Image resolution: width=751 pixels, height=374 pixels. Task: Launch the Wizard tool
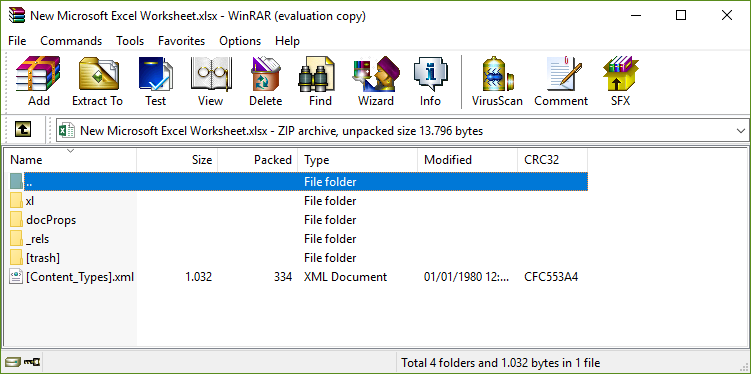coord(376,81)
